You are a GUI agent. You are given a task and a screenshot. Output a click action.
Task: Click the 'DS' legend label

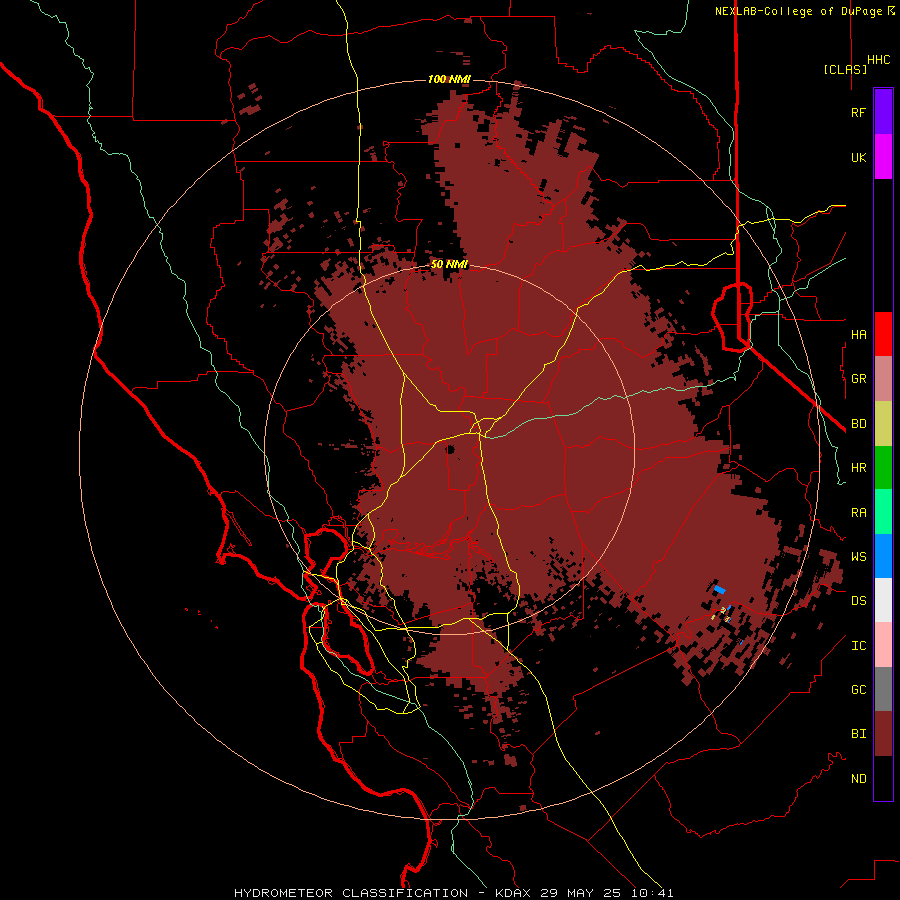(859, 601)
